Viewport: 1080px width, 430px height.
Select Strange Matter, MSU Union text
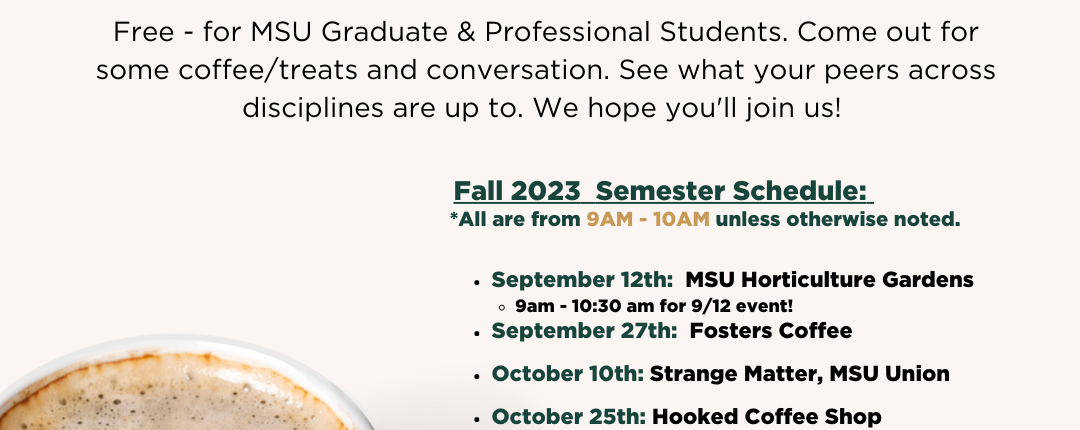click(x=800, y=374)
